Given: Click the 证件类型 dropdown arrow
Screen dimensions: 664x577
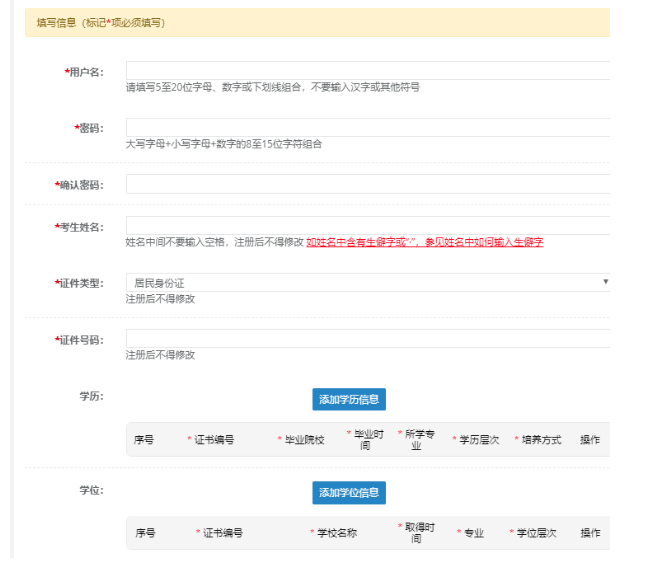Looking at the screenshot, I should point(606,282).
